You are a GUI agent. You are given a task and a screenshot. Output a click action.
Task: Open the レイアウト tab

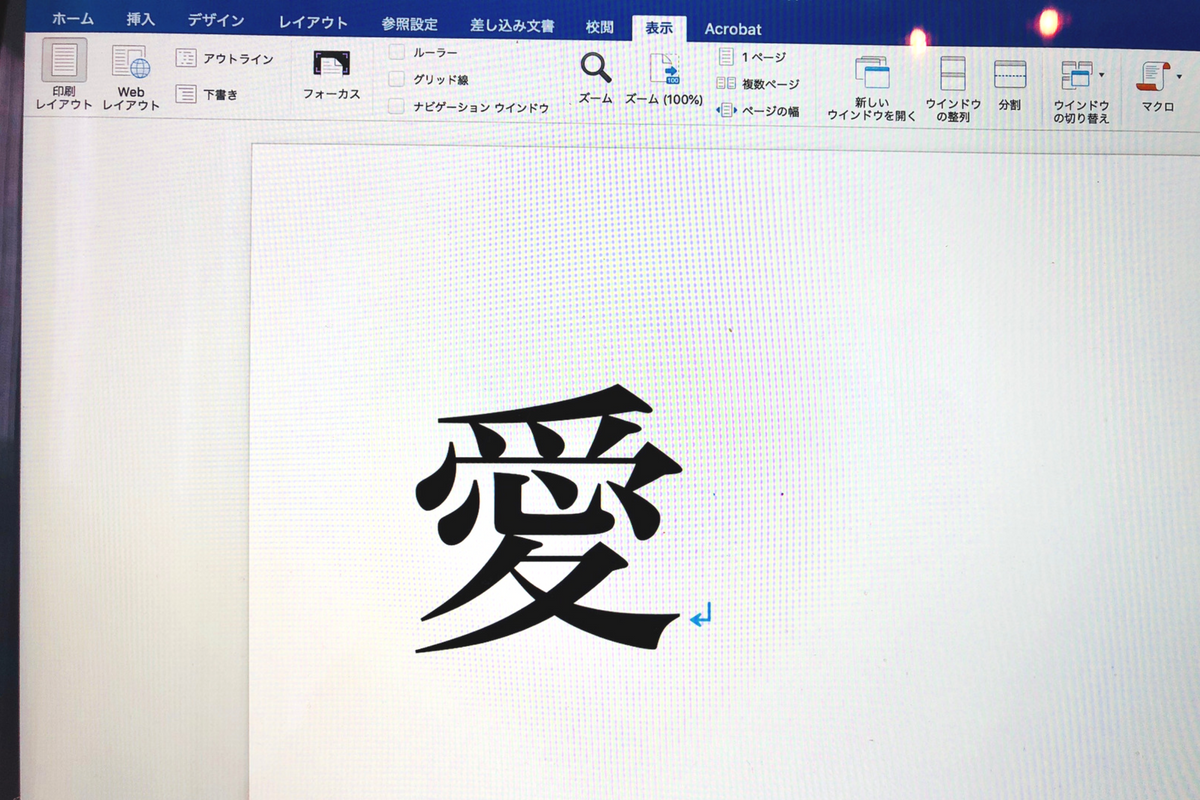[313, 23]
